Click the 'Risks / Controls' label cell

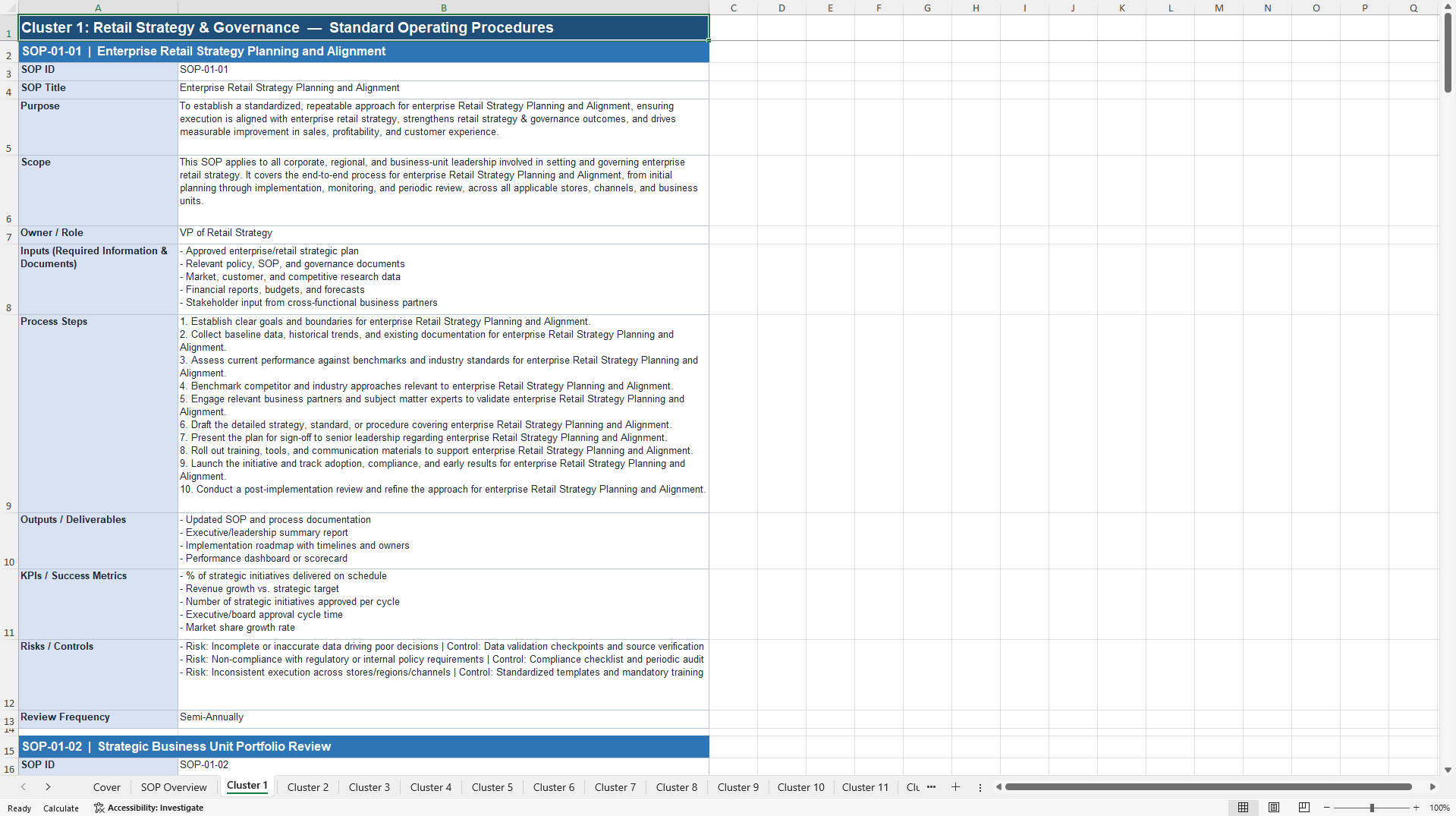98,675
